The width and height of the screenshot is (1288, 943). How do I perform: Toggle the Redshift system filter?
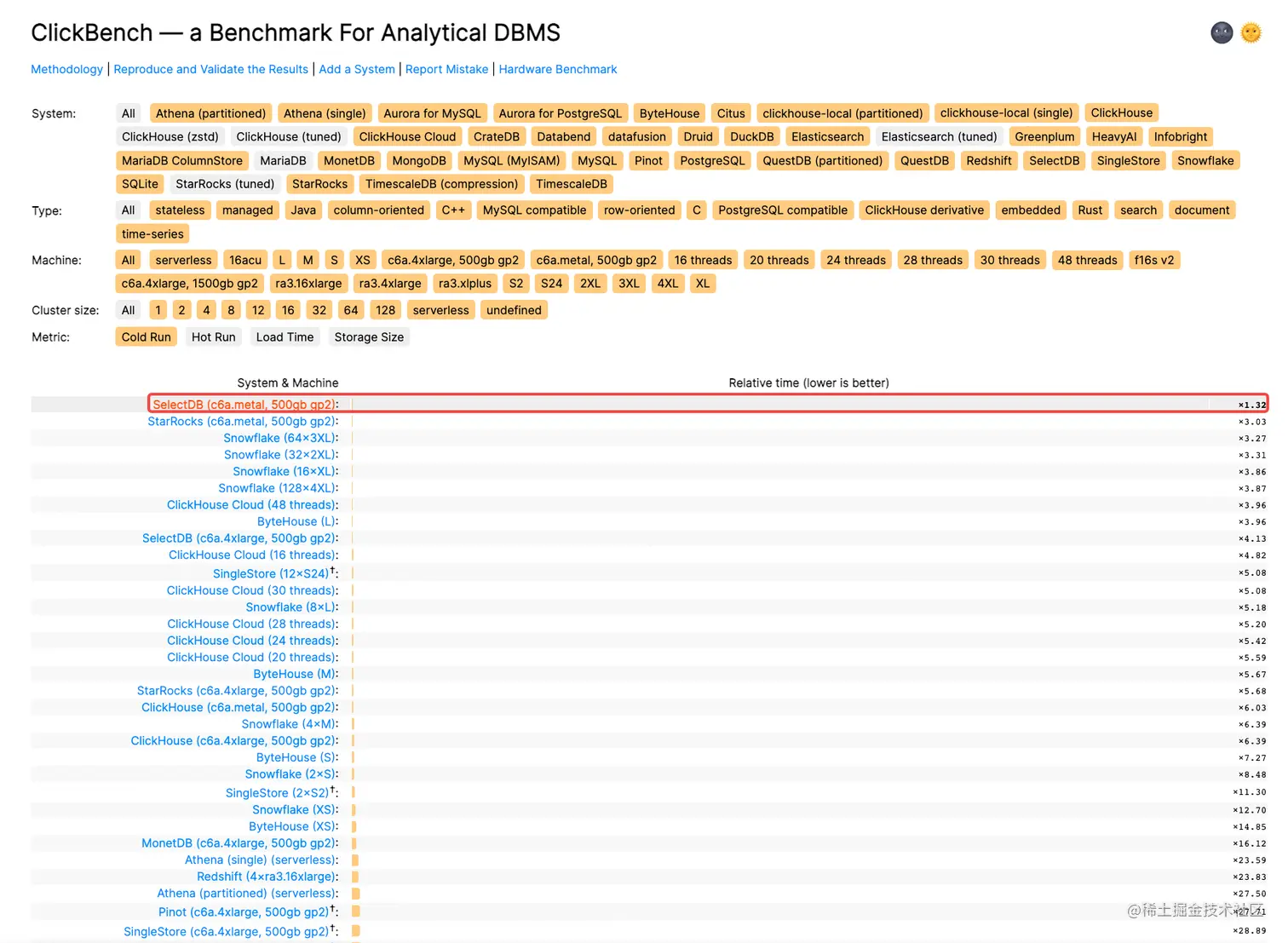[989, 160]
